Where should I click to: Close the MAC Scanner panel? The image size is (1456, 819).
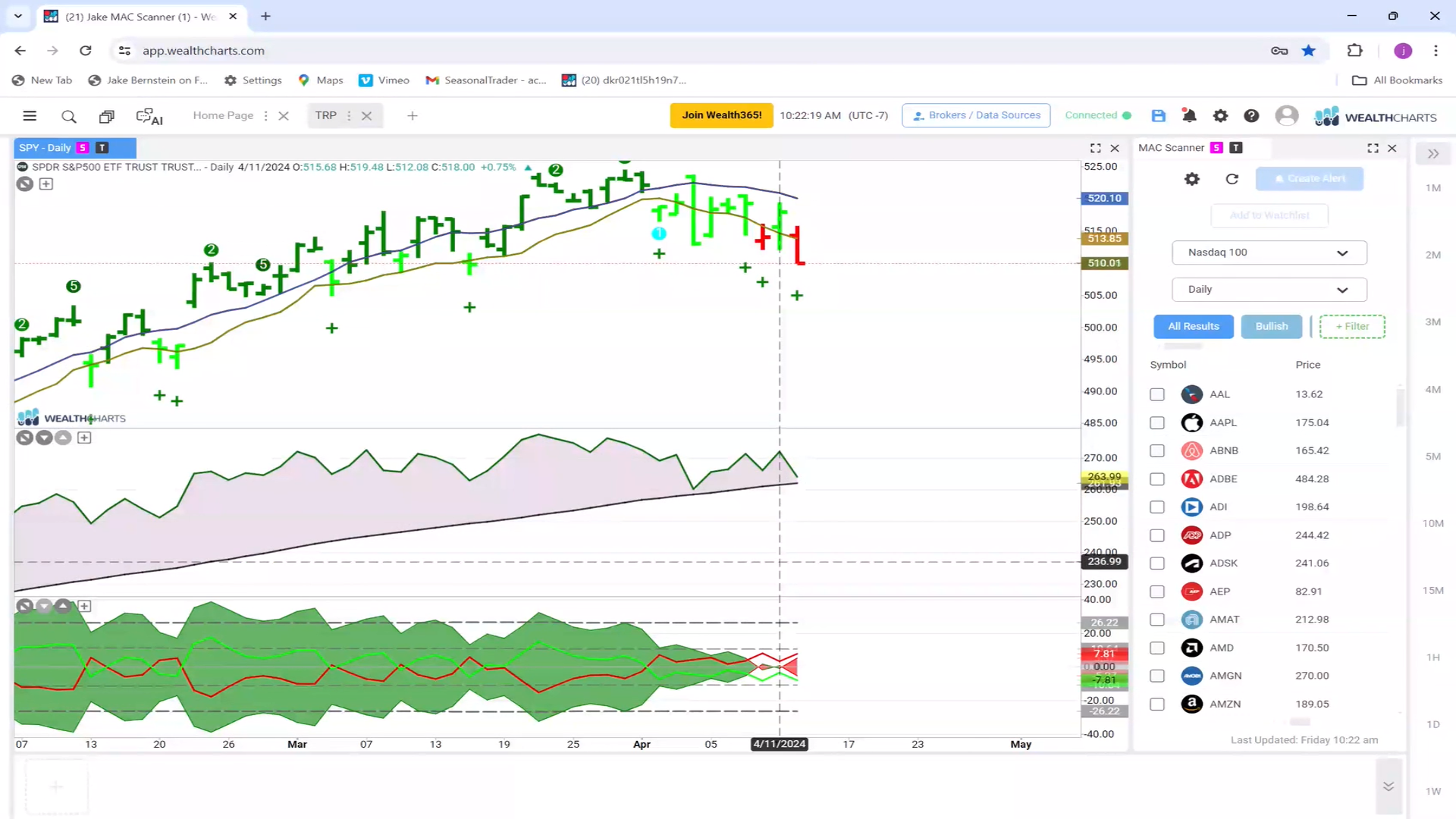point(1392,148)
